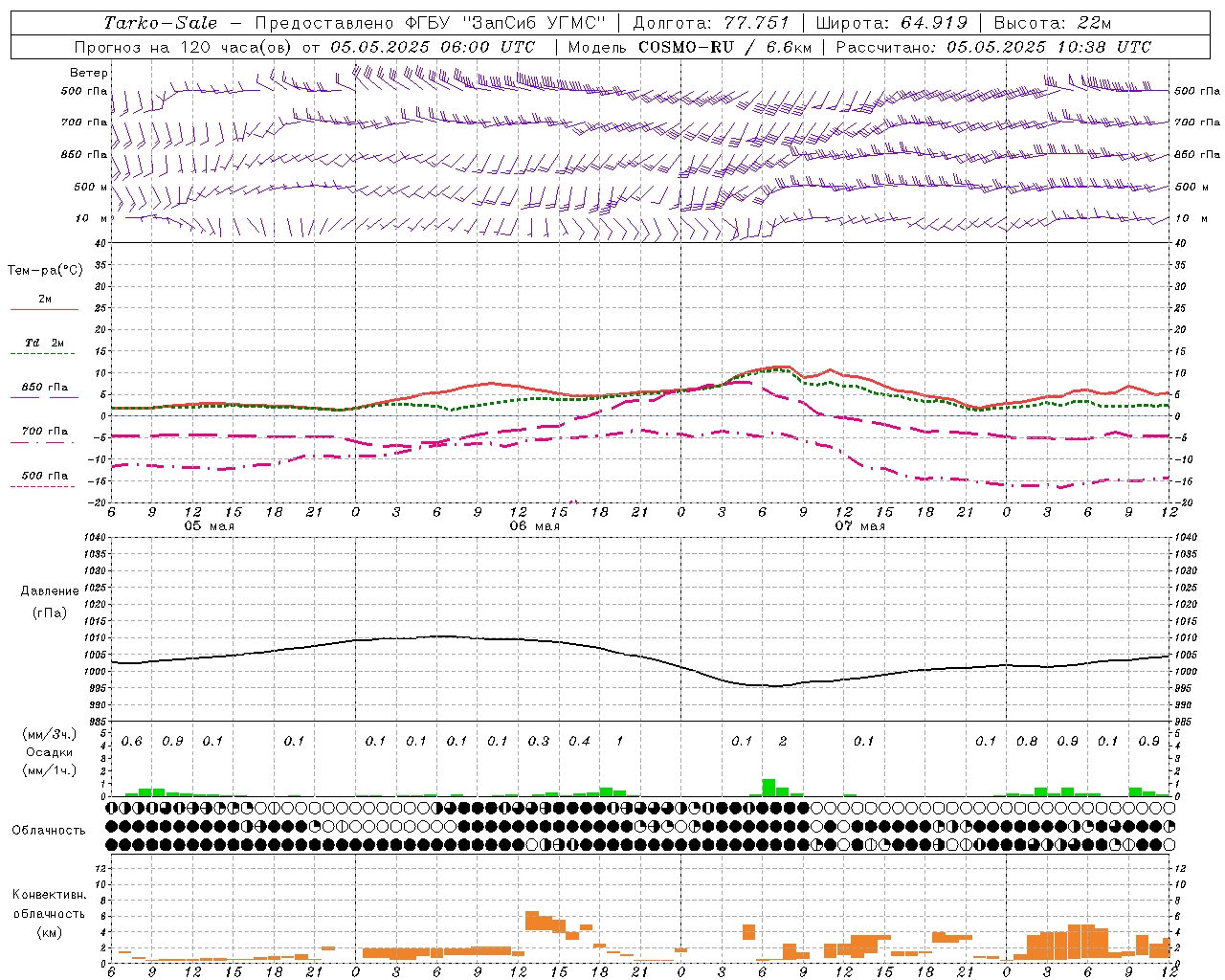Click the (мм/1ч.) unit label
The image size is (1225, 980).
pos(49,770)
